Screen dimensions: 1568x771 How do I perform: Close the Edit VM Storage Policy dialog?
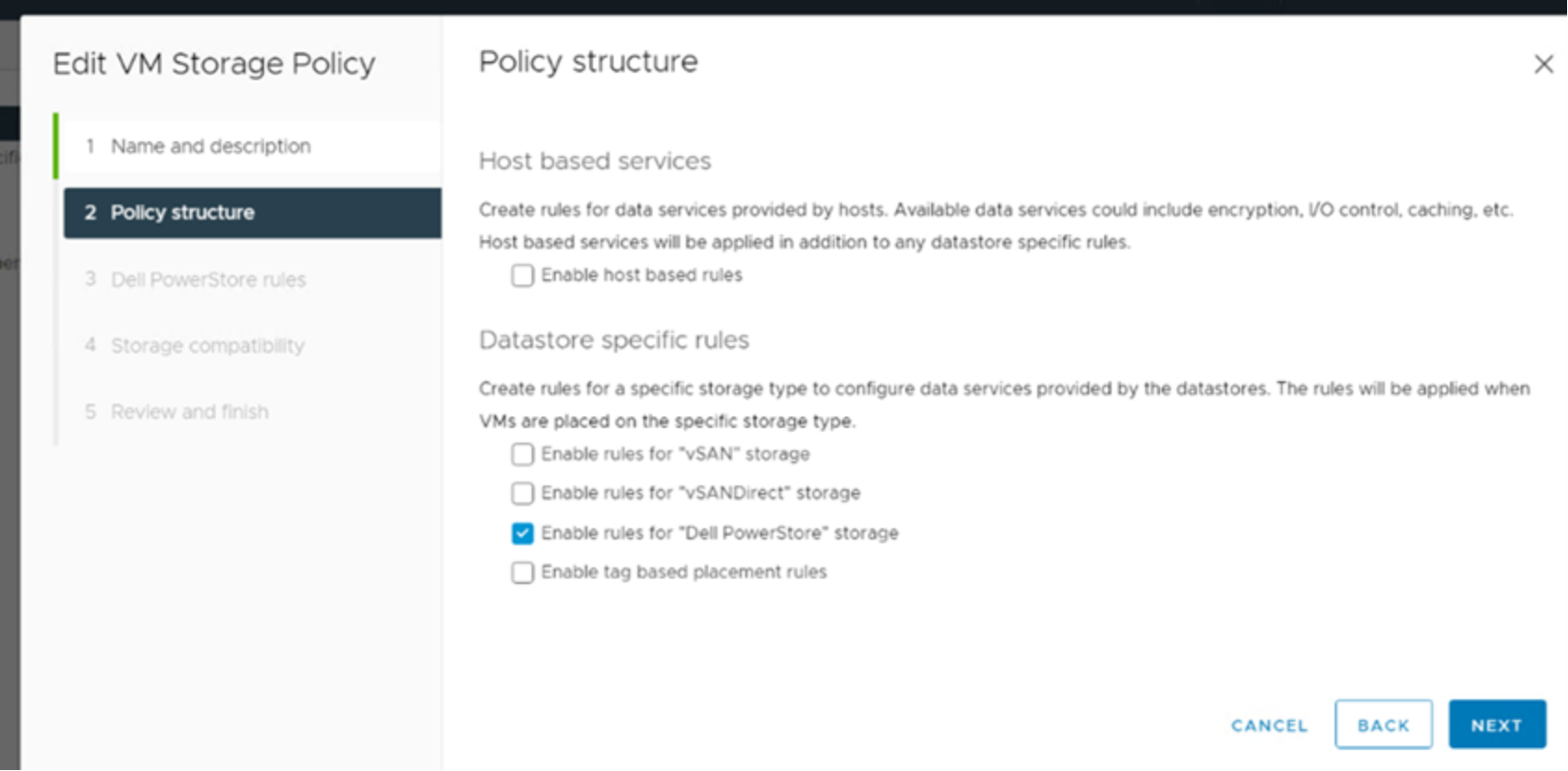click(x=1543, y=64)
